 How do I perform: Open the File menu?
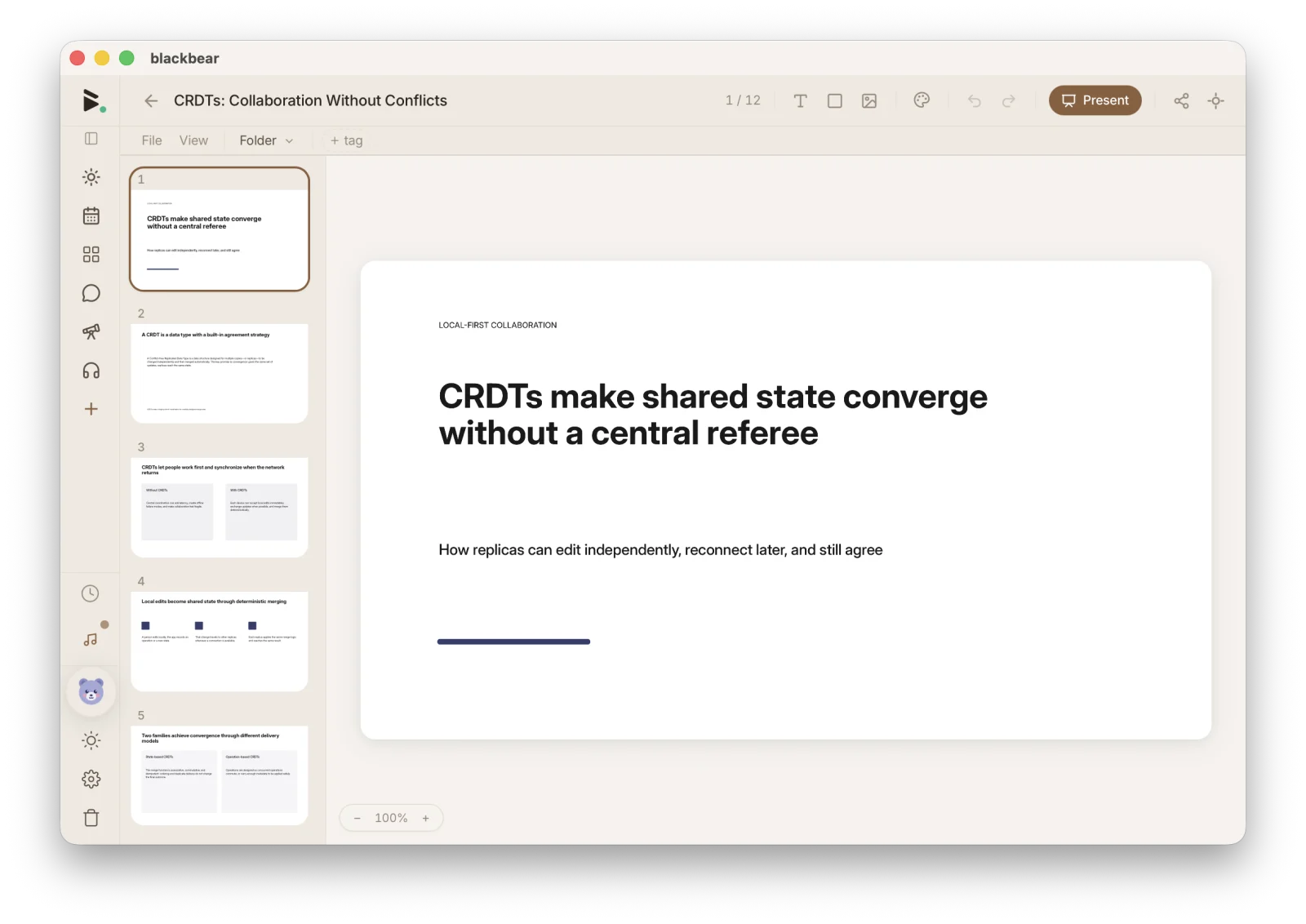coord(152,140)
